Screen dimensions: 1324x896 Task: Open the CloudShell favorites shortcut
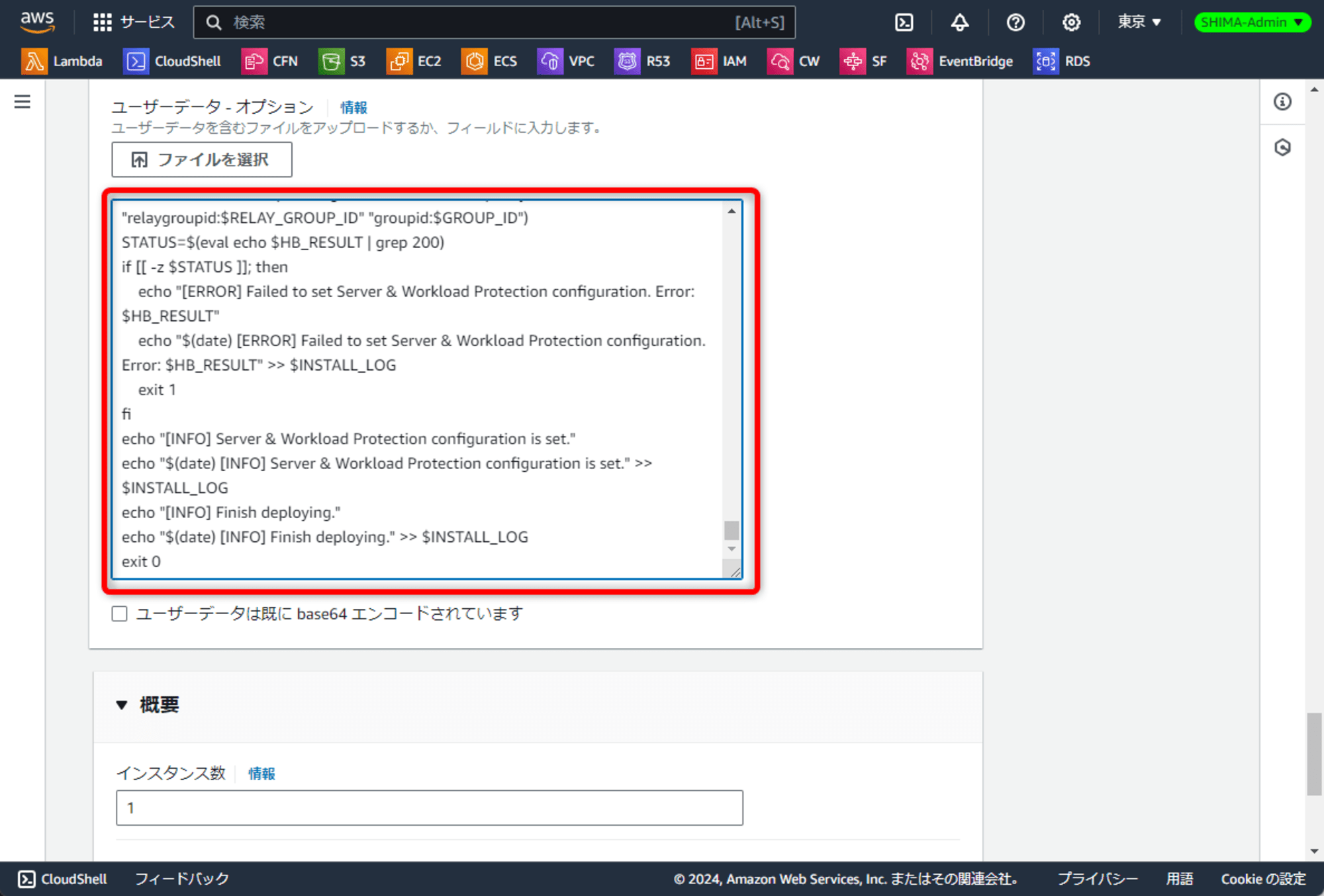coord(172,62)
